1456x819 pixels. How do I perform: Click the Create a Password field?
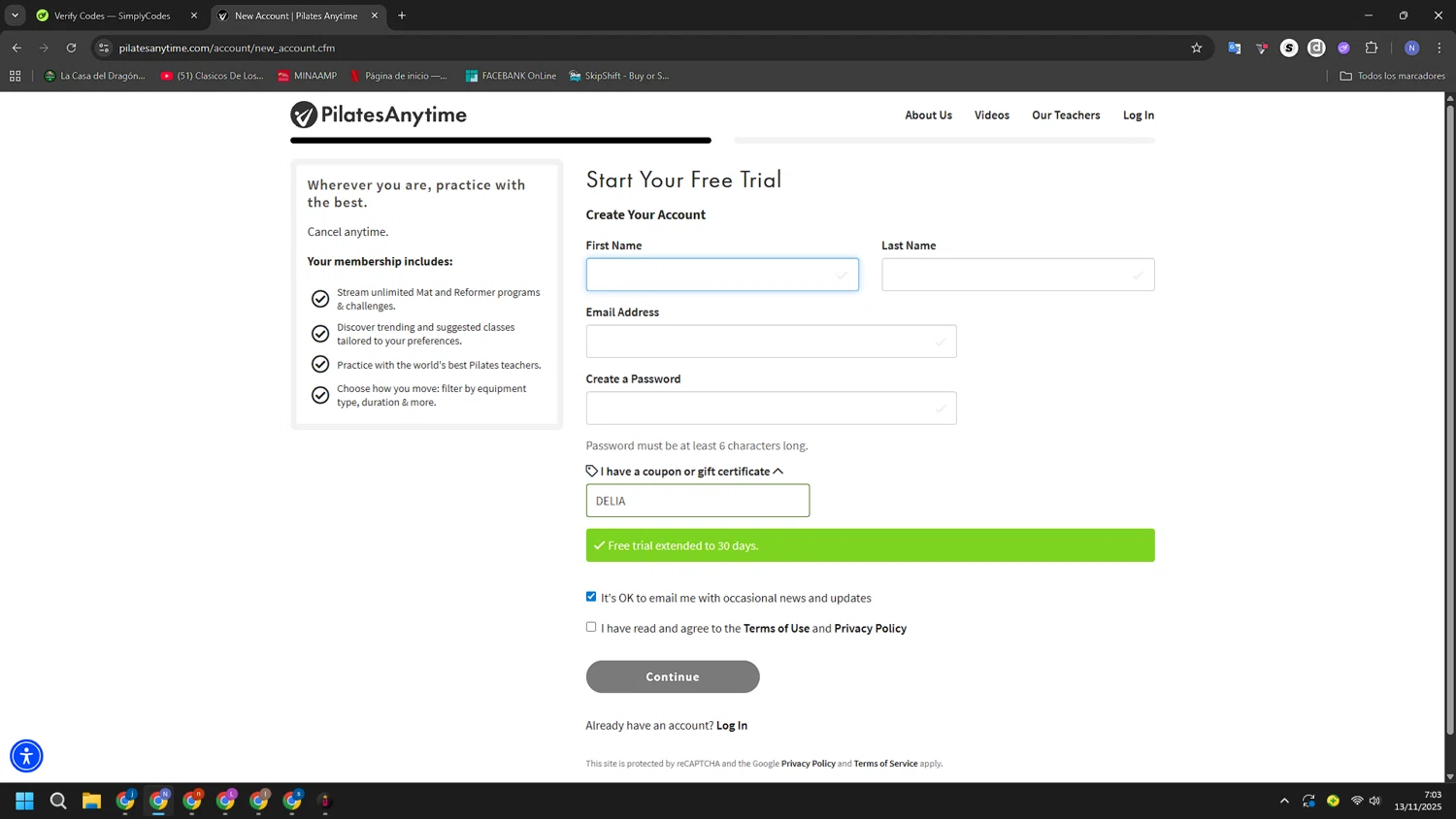coord(772,409)
